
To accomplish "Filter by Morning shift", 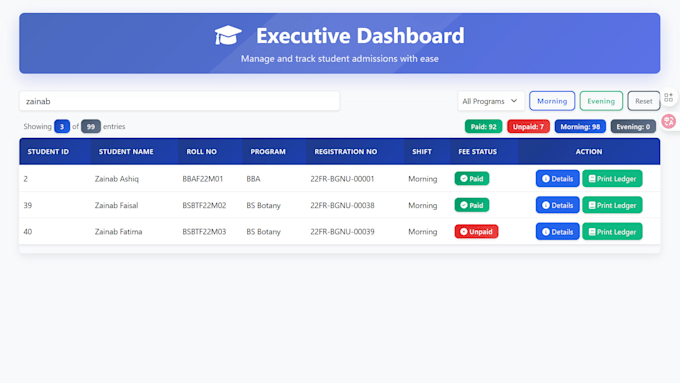I will (x=552, y=101).
